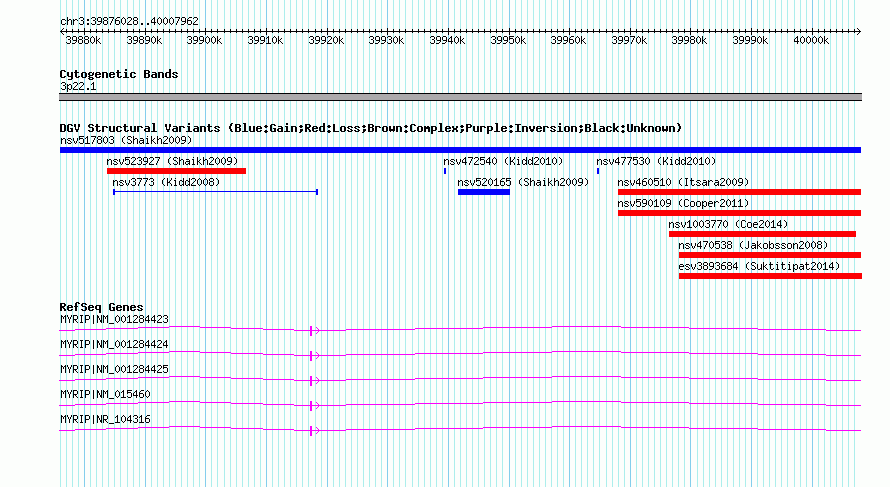Image resolution: width=890 pixels, height=487 pixels.
Task: Click the red nsv523927 loss bar
Action: 176,171
